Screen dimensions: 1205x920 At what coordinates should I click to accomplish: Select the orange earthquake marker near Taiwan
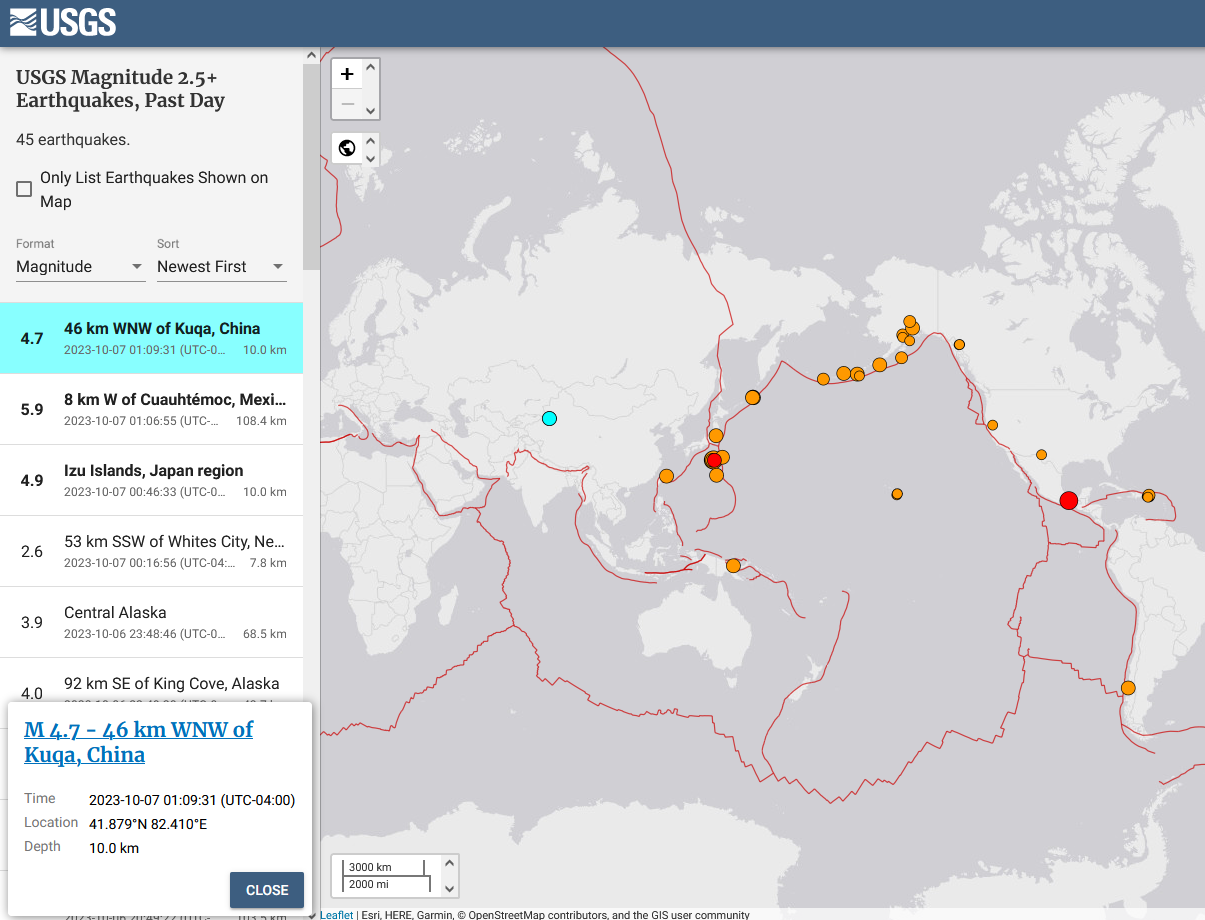(666, 476)
